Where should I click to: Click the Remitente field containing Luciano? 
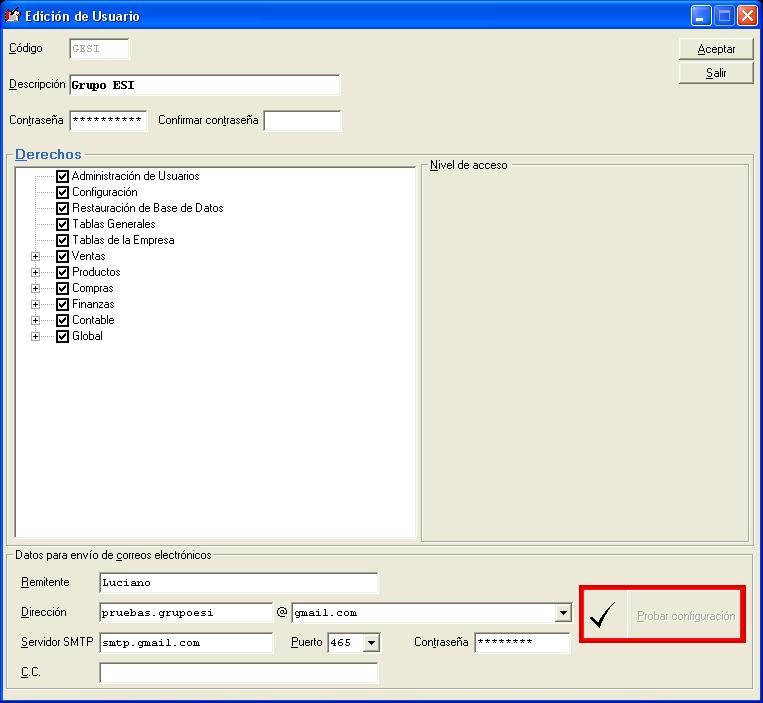click(238, 583)
